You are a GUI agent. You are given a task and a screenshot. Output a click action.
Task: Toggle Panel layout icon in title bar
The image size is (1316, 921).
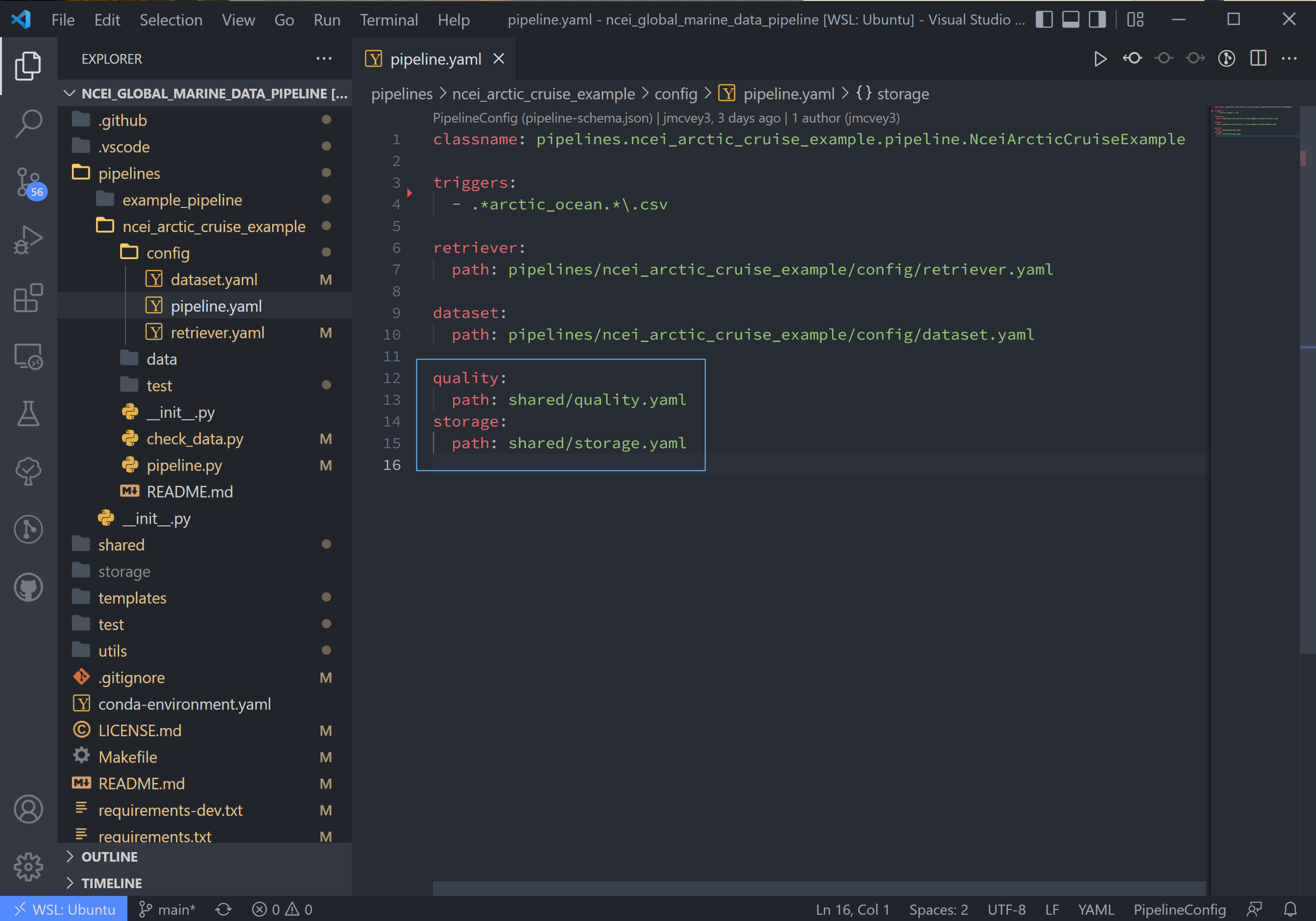coord(1070,19)
